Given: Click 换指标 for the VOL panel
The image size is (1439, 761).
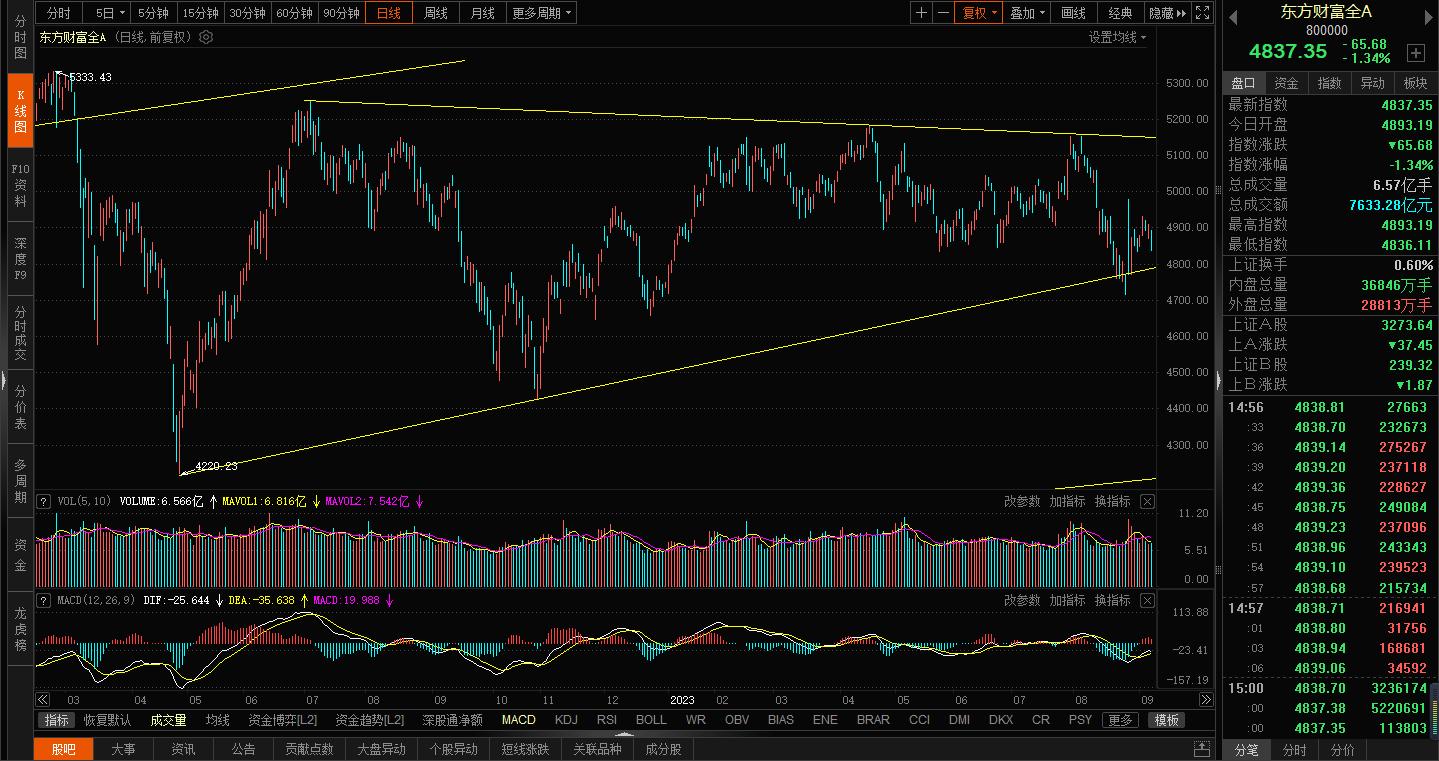Looking at the screenshot, I should [x=1112, y=501].
